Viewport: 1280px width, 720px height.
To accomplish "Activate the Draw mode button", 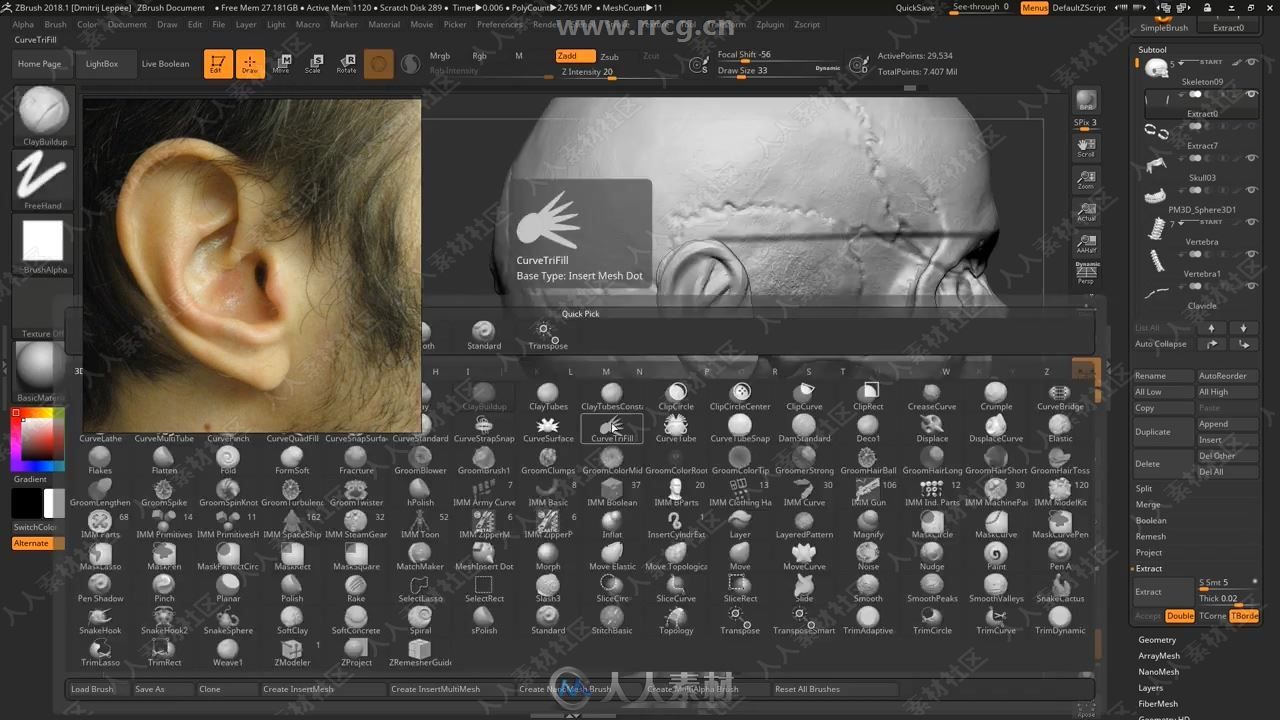I will (250, 64).
